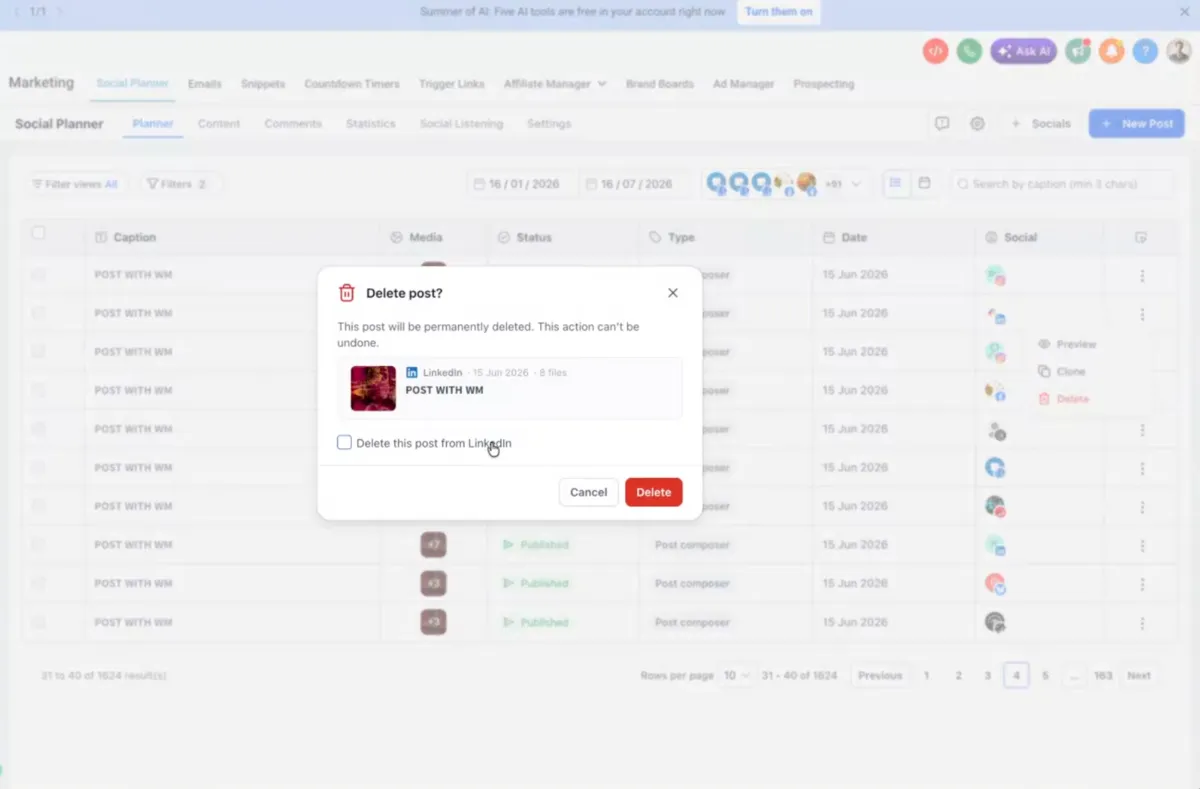This screenshot has width=1200, height=789.
Task: Open the Emails menu item
Action: coord(205,84)
